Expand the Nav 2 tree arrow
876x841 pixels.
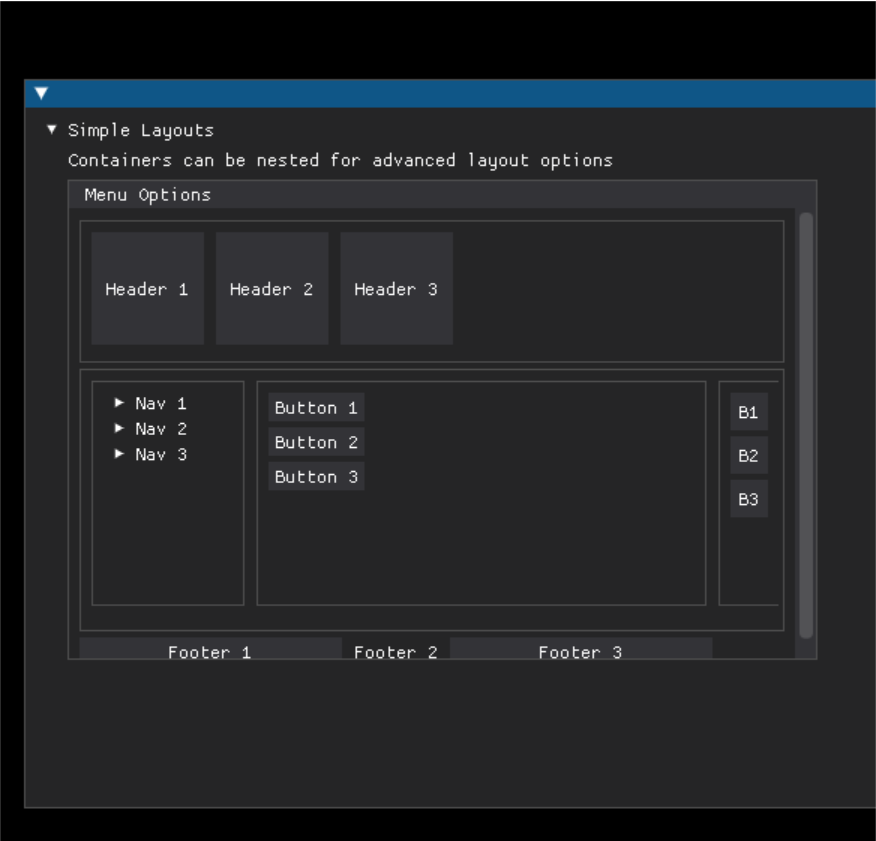click(x=118, y=429)
